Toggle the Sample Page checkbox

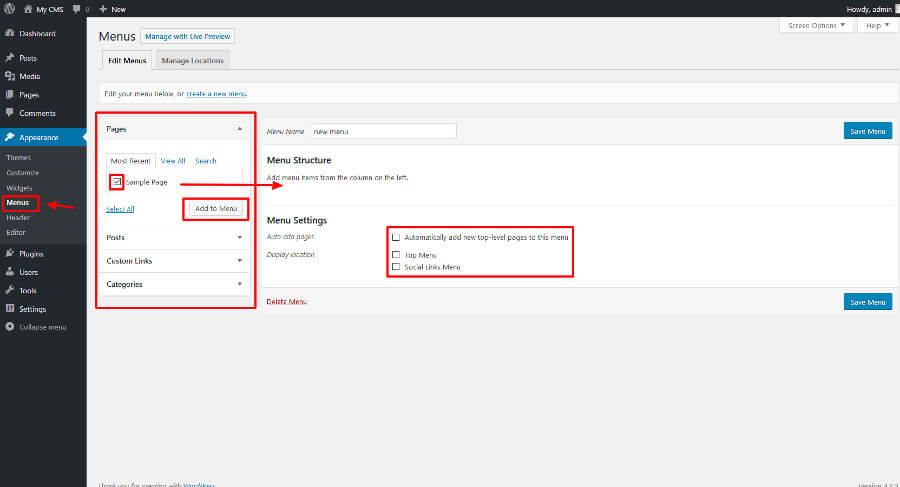click(117, 181)
